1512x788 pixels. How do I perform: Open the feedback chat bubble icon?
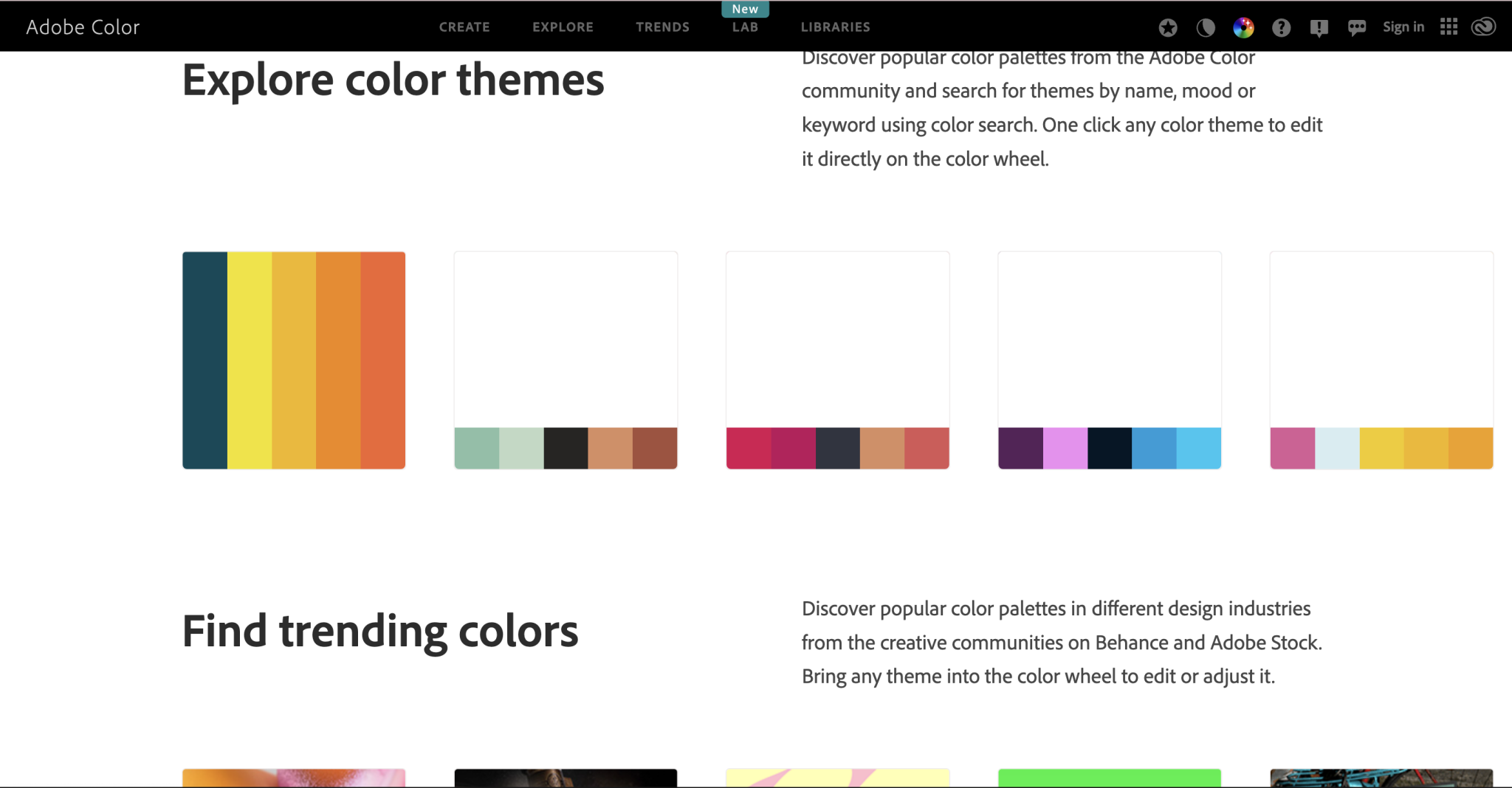[1357, 27]
